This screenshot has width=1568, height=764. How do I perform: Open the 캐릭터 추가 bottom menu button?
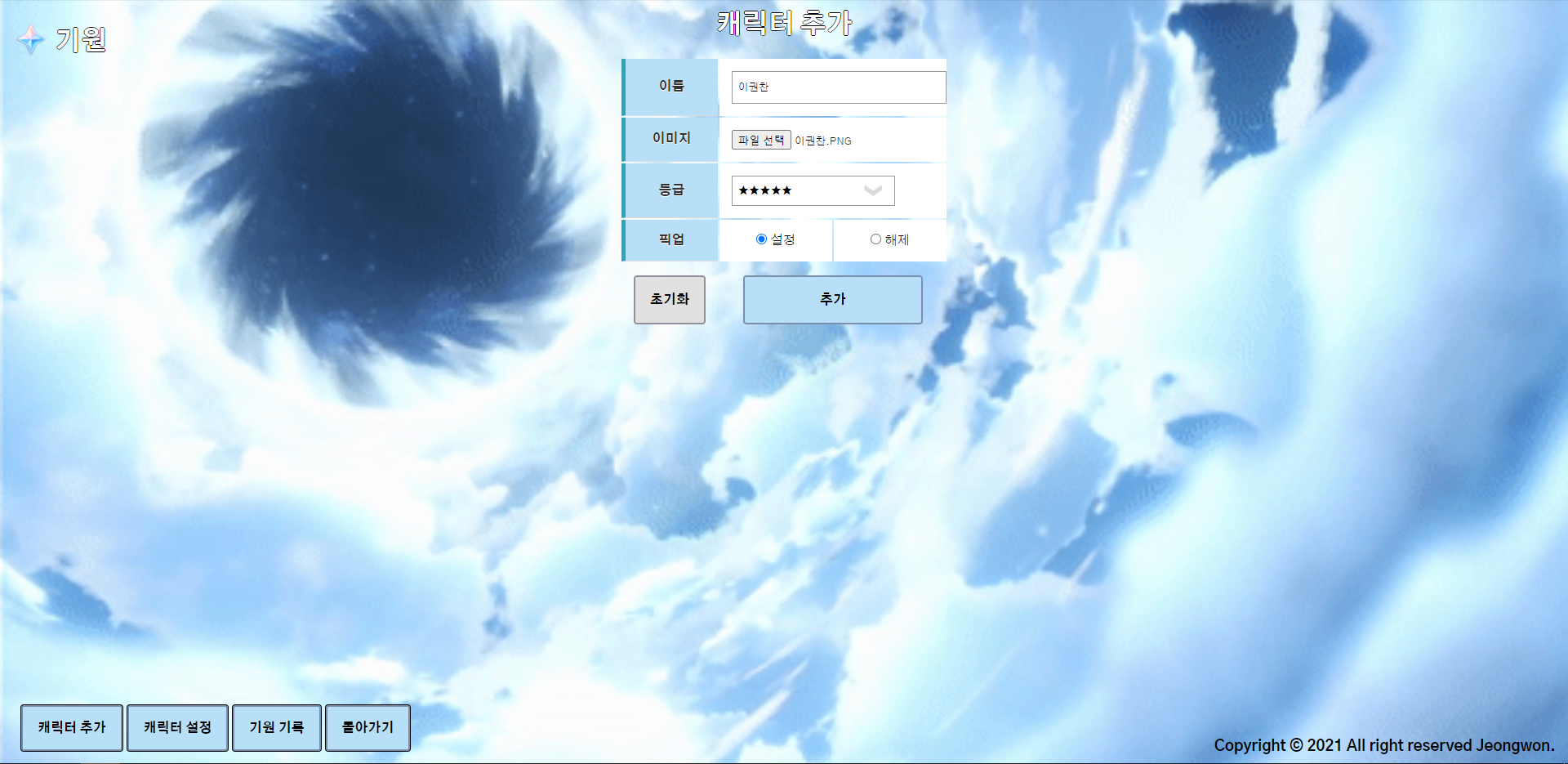pyautogui.click(x=72, y=727)
